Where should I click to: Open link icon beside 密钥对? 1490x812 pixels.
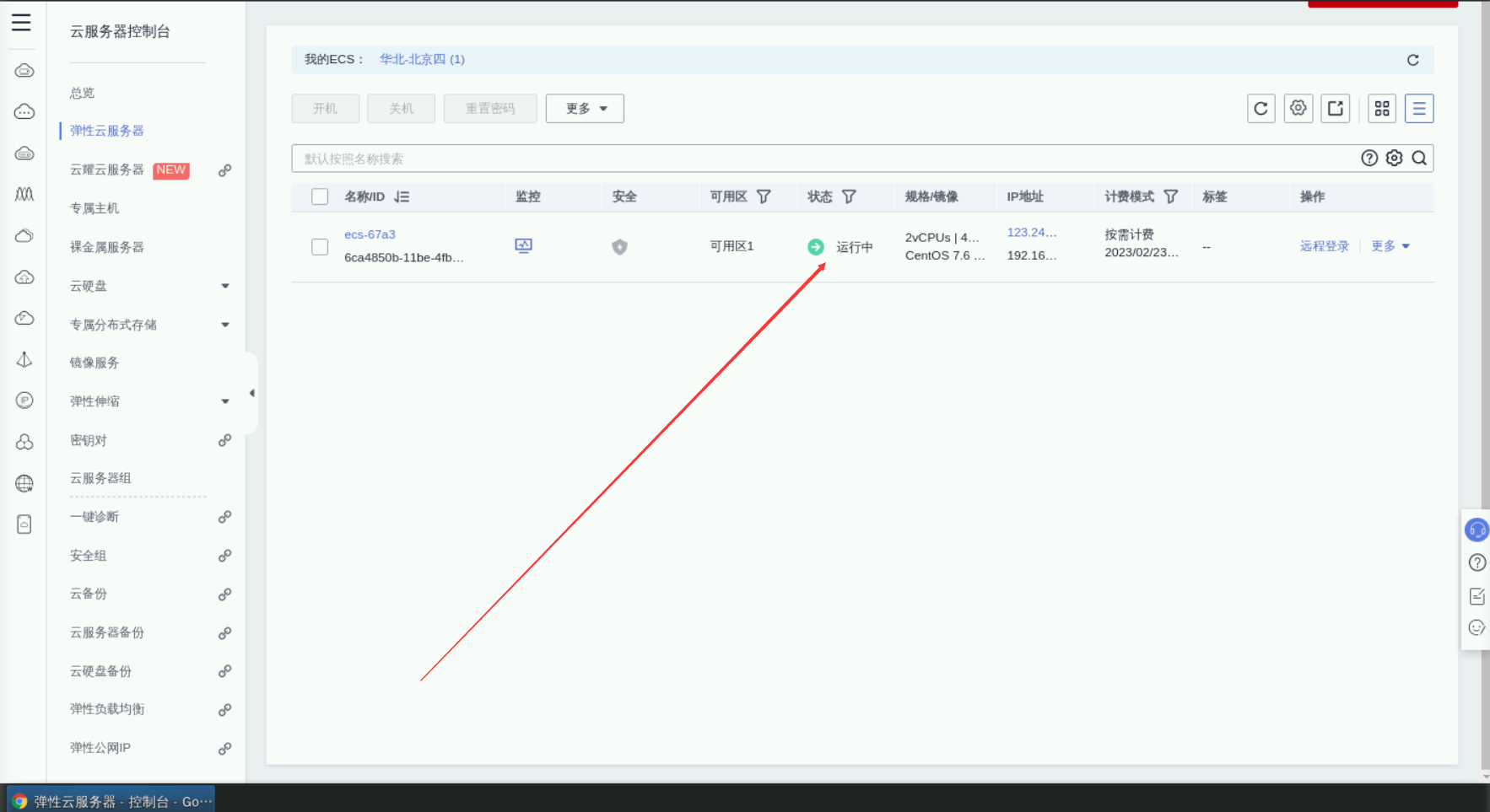(x=225, y=440)
